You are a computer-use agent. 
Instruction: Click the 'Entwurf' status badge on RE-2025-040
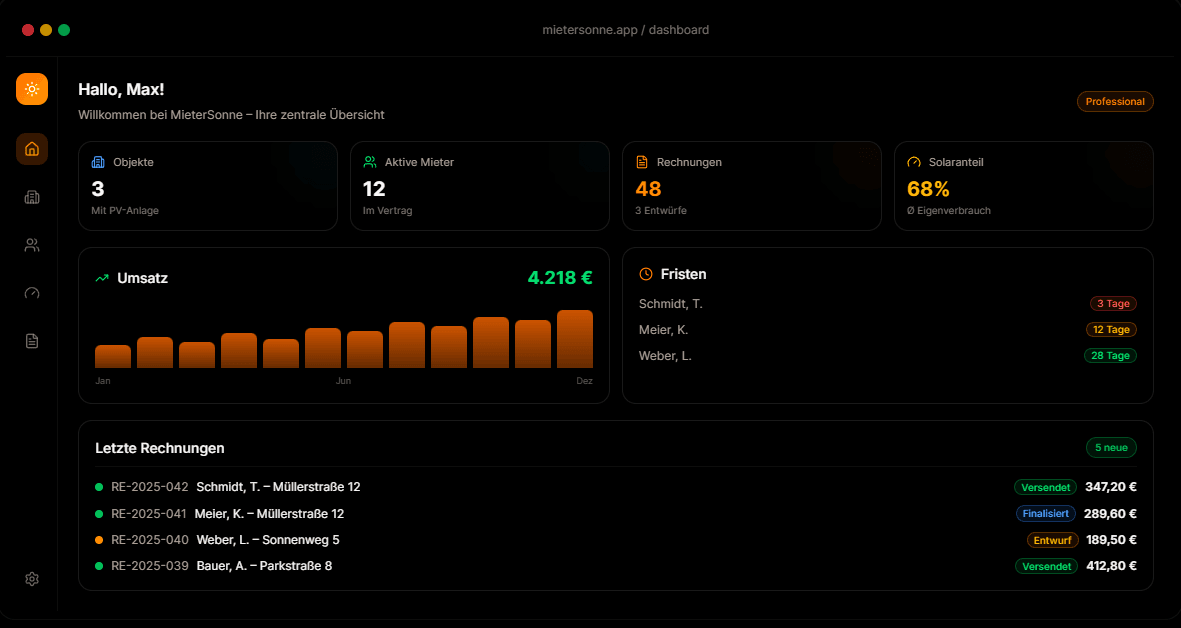pos(1051,539)
